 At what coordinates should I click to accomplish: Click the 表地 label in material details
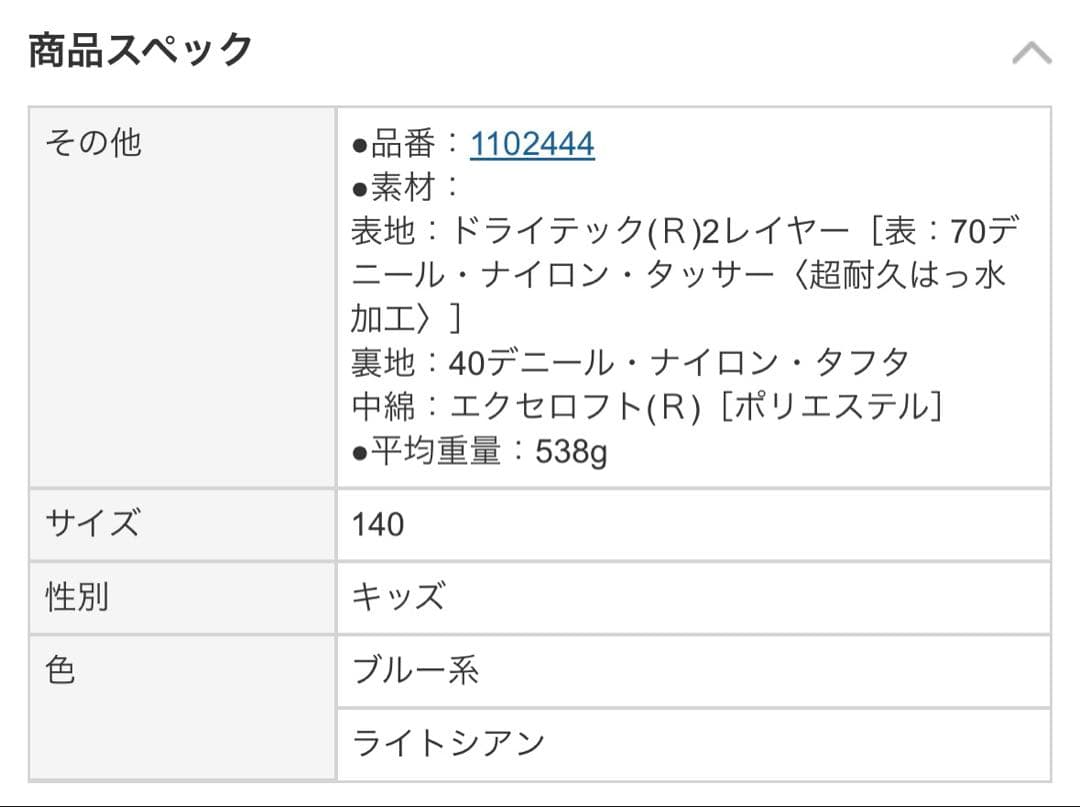tap(382, 231)
